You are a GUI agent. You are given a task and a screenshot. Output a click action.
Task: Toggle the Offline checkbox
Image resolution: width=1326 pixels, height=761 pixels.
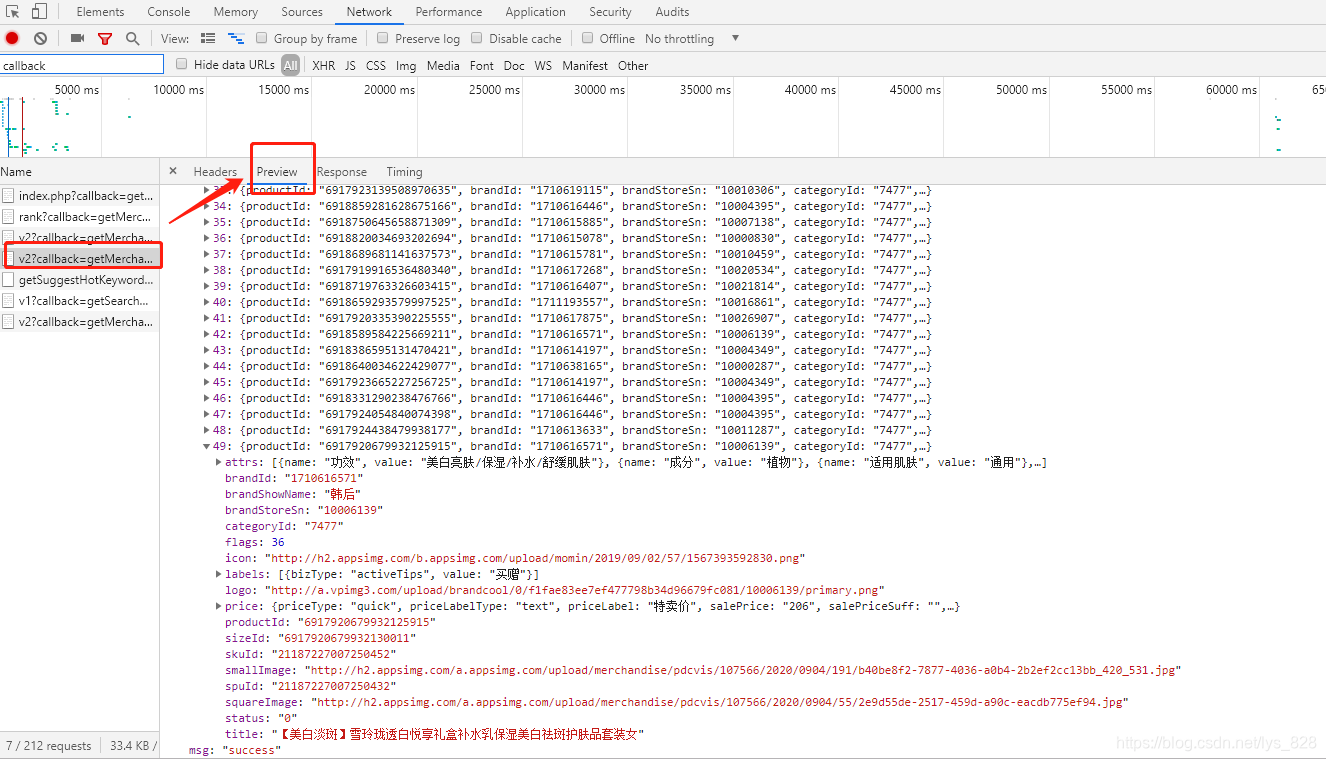pos(588,38)
